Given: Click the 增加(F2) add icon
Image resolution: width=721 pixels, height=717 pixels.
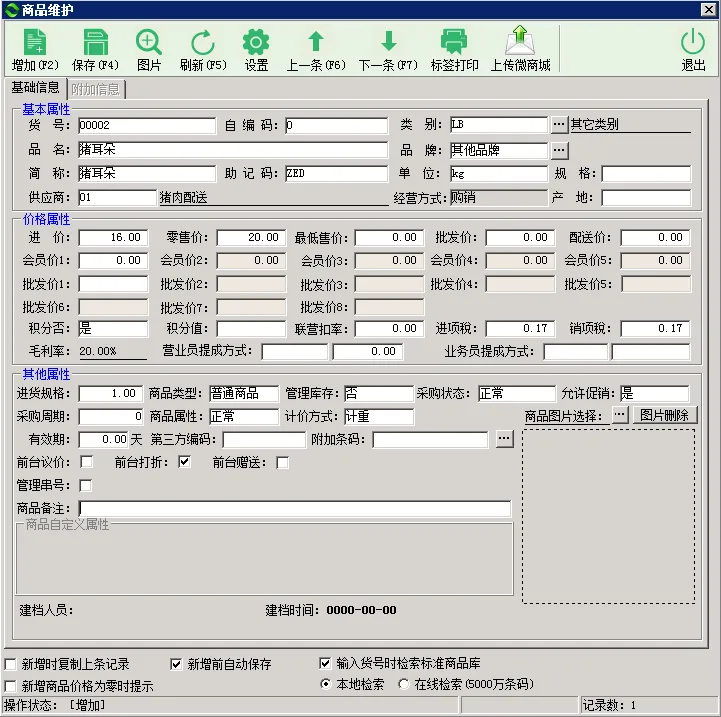Looking at the screenshot, I should coord(35,42).
